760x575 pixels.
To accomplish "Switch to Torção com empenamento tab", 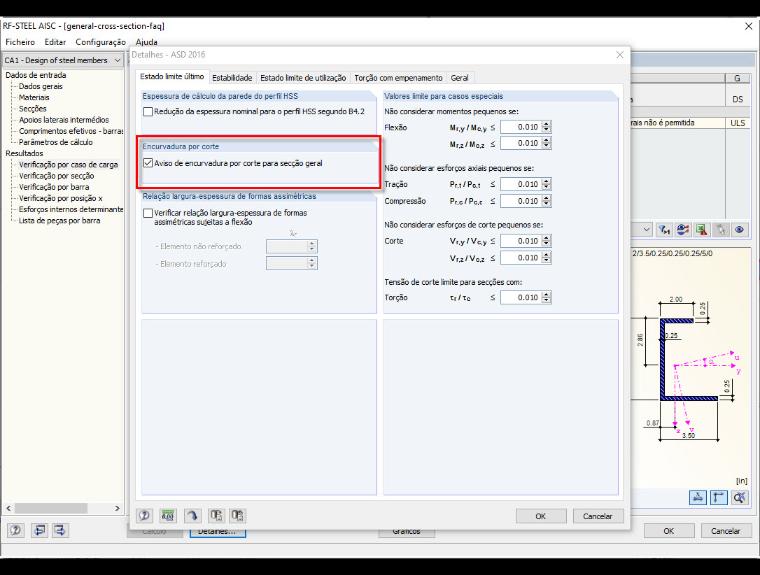I will [x=398, y=78].
